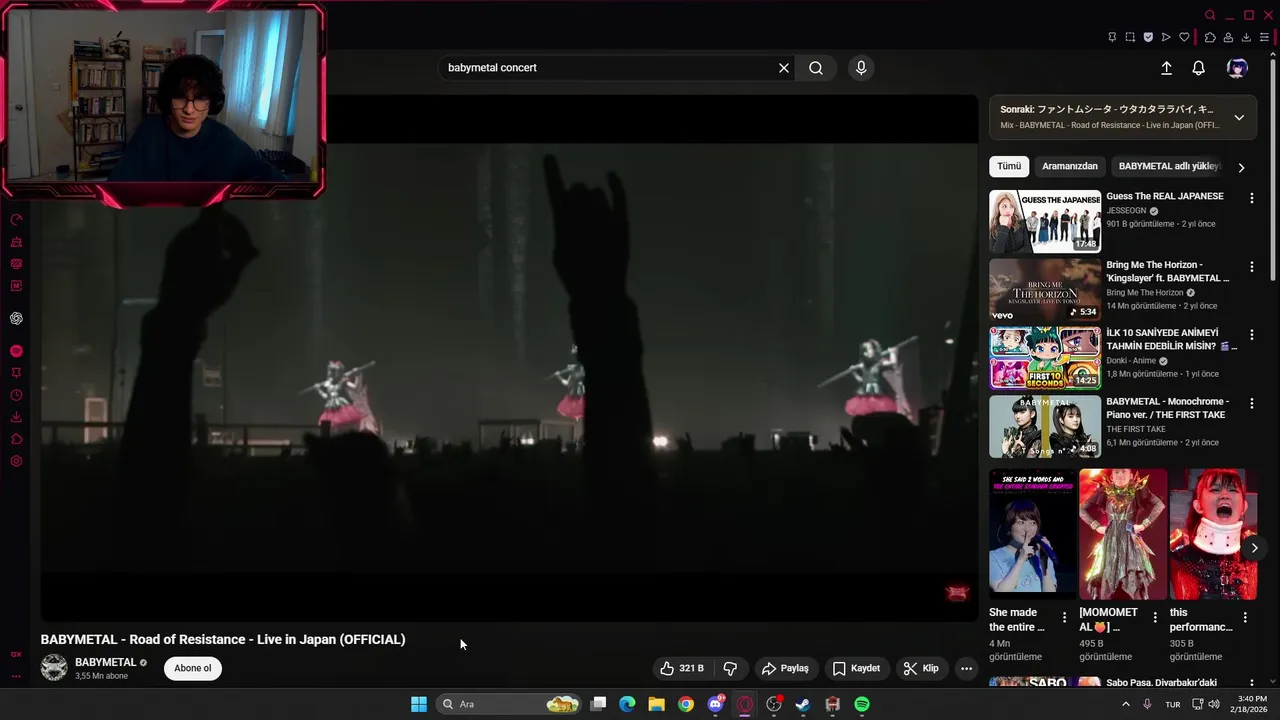The image size is (1280, 720).
Task: Open Google Chrome from the taskbar
Action: pyautogui.click(x=685, y=704)
